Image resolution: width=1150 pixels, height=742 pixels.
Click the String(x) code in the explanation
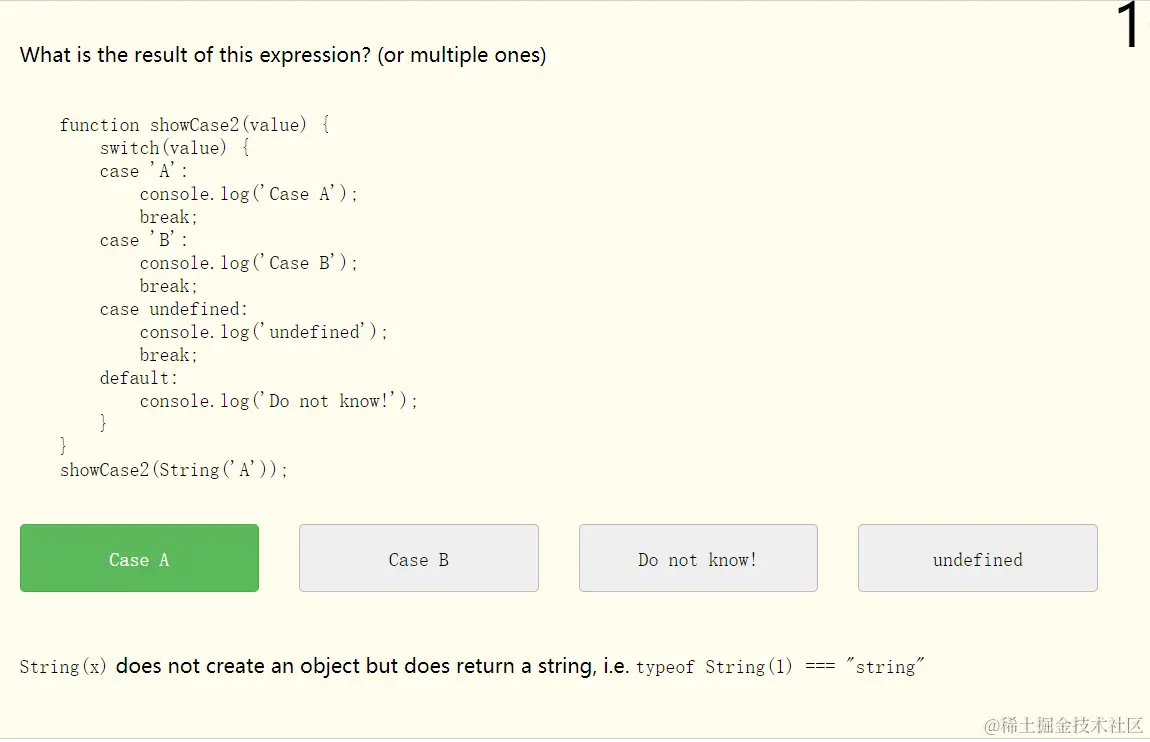pyautogui.click(x=63, y=667)
